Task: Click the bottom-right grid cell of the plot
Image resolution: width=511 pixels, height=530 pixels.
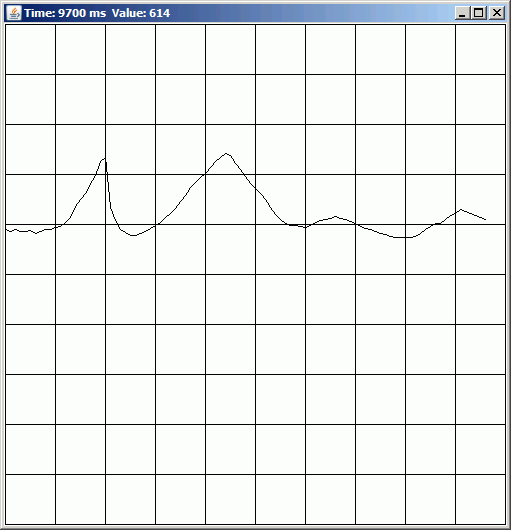Action: (480, 500)
